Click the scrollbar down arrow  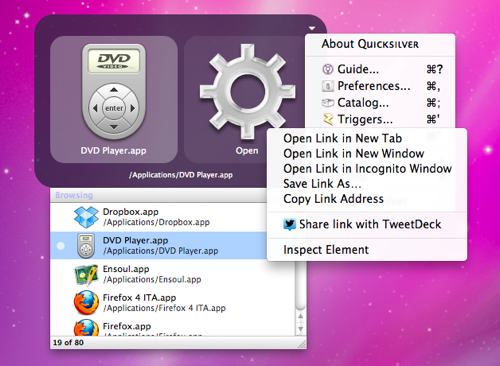(x=301, y=329)
